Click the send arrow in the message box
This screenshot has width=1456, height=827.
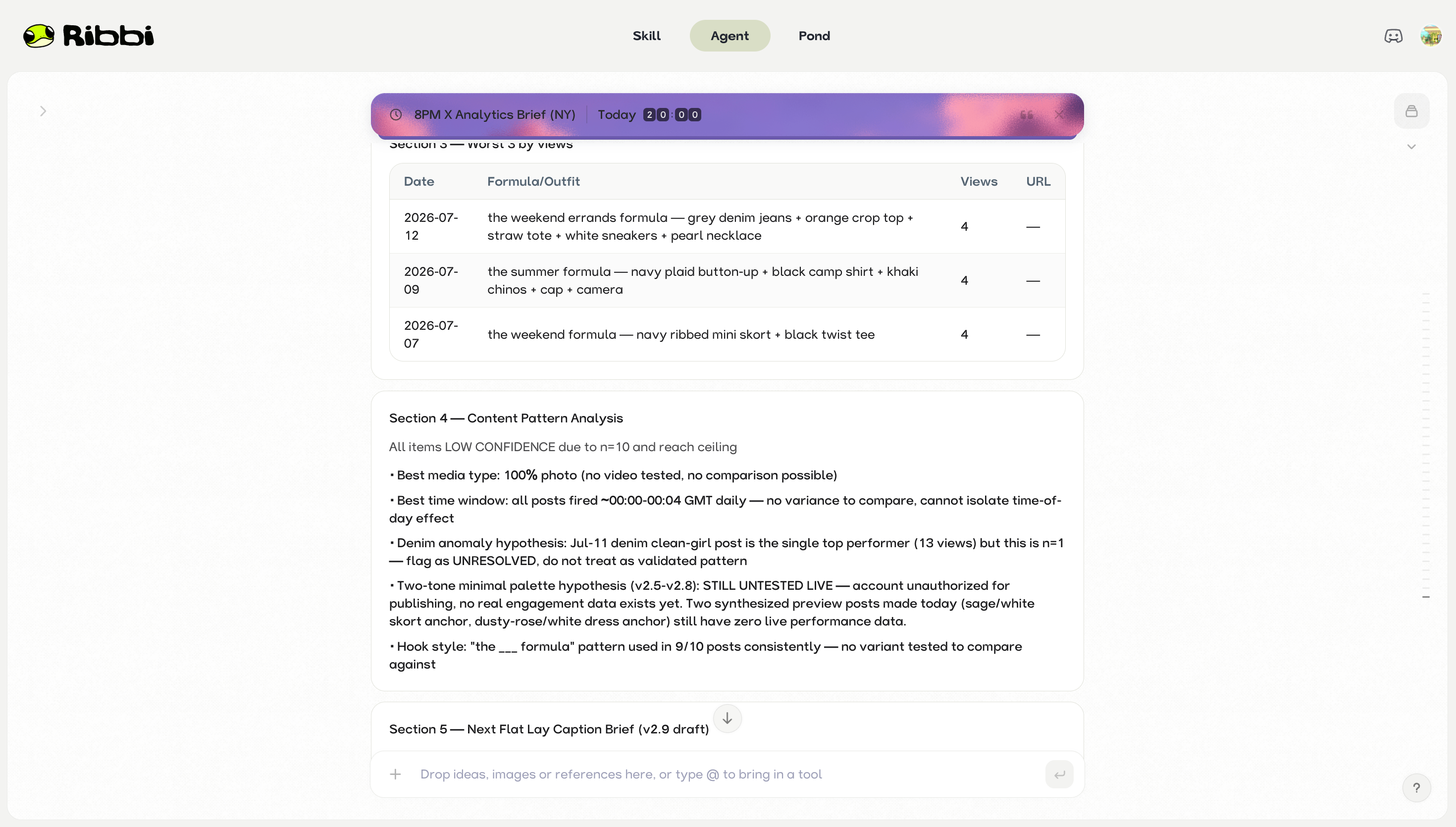(x=1059, y=774)
